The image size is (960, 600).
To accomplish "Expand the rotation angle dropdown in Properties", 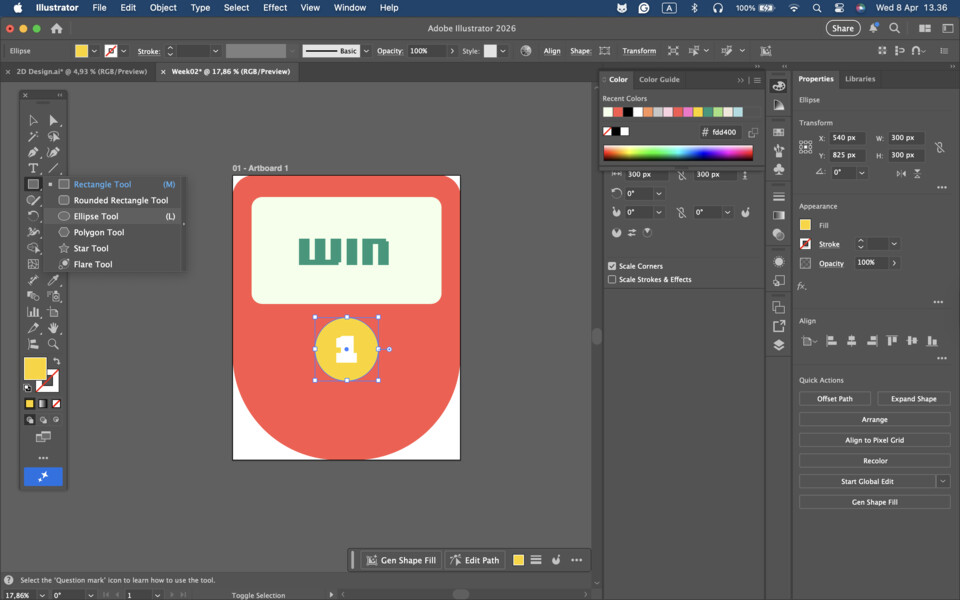I will point(862,173).
